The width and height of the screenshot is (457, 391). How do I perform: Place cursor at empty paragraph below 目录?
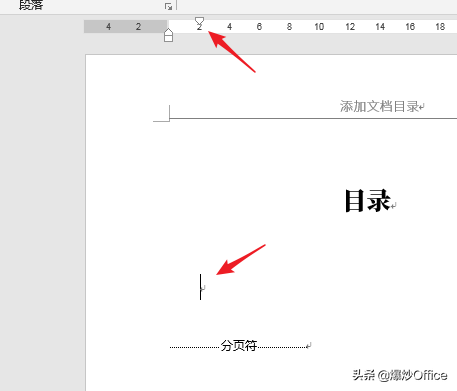(202, 287)
